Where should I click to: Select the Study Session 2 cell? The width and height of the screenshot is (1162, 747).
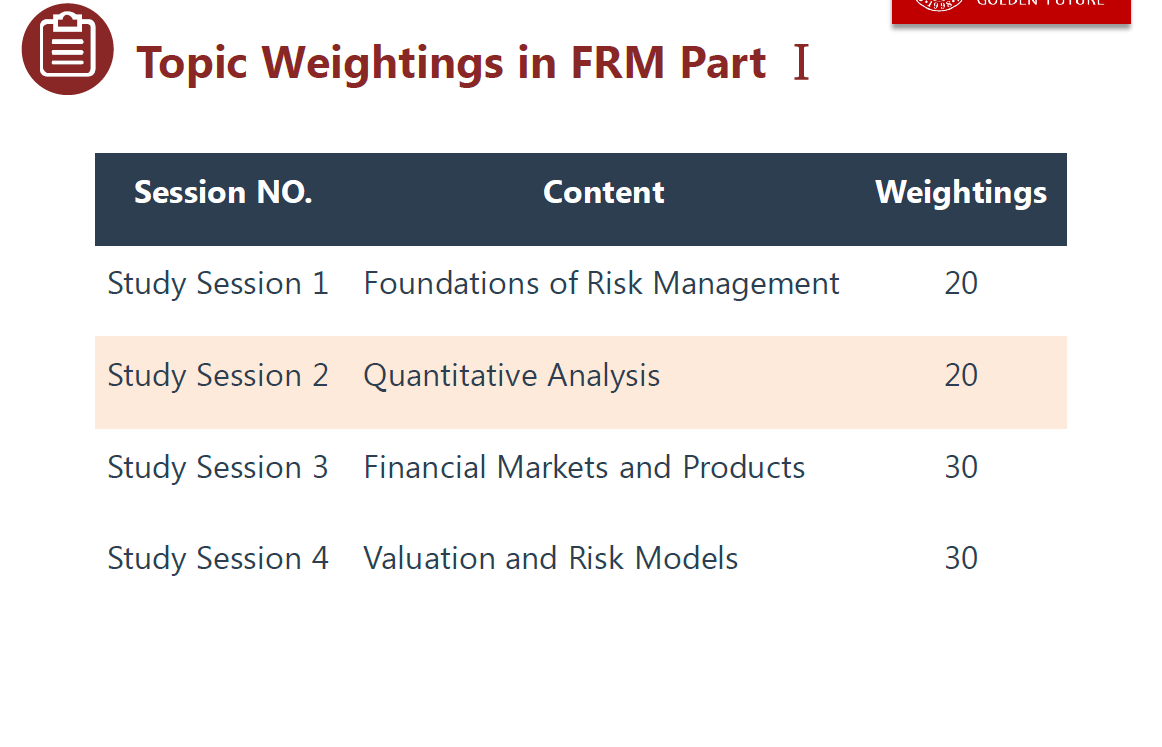click(x=218, y=376)
